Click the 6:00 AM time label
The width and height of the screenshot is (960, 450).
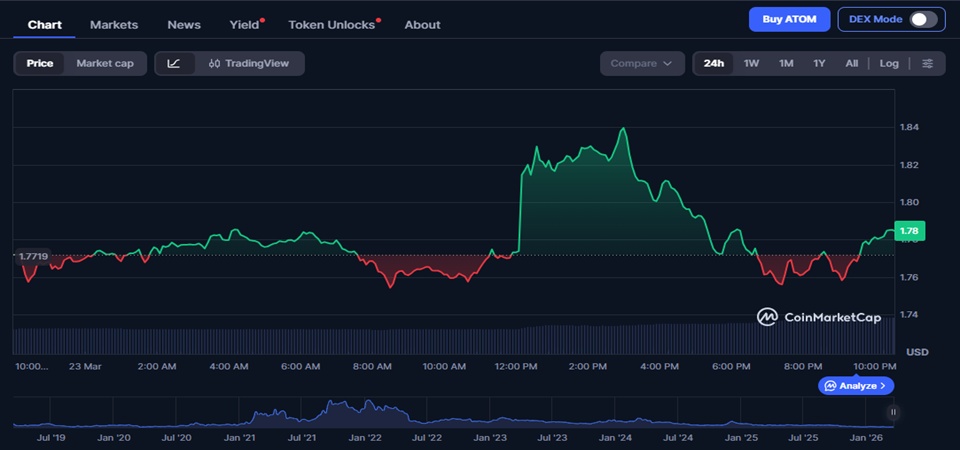click(300, 366)
